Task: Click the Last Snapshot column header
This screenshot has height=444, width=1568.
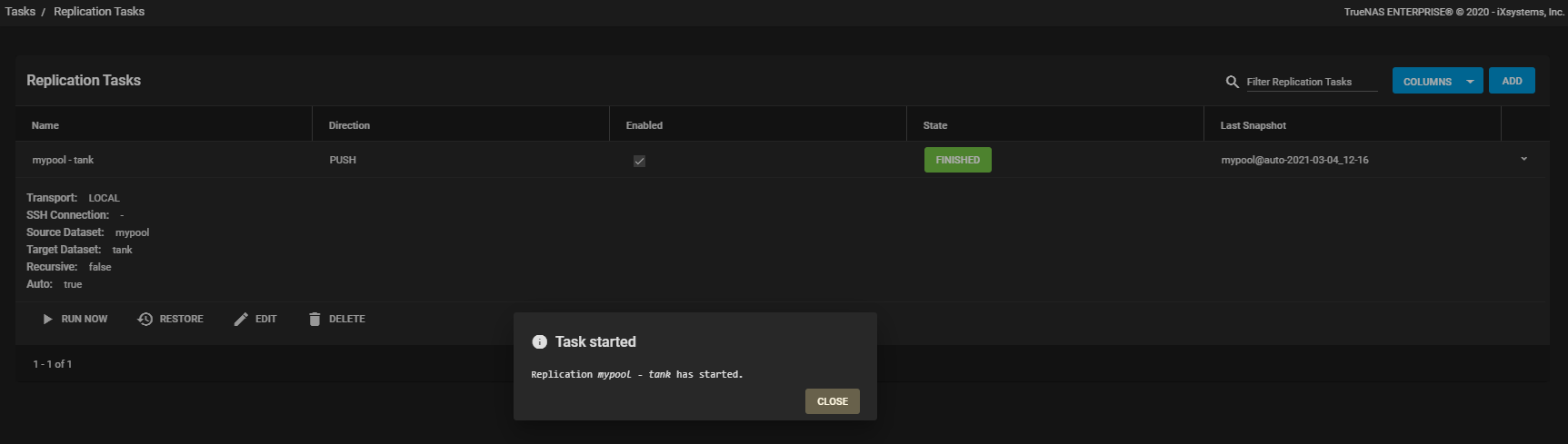Action: tap(1253, 125)
